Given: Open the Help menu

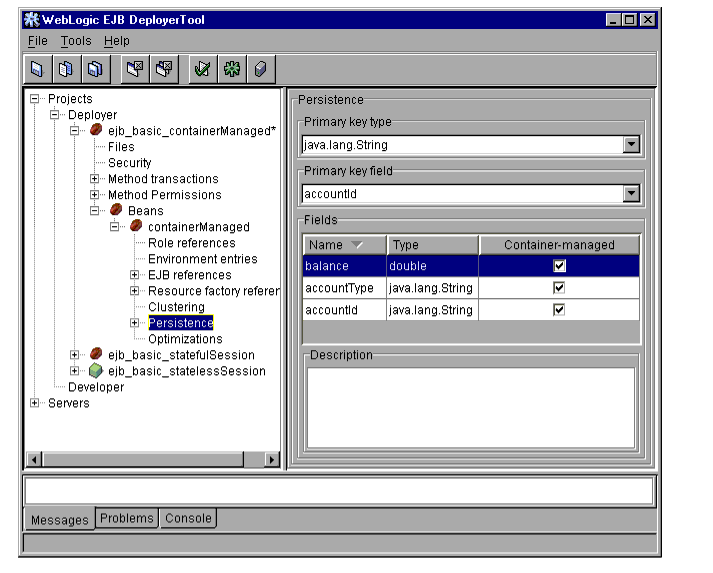Looking at the screenshot, I should pyautogui.click(x=116, y=41).
